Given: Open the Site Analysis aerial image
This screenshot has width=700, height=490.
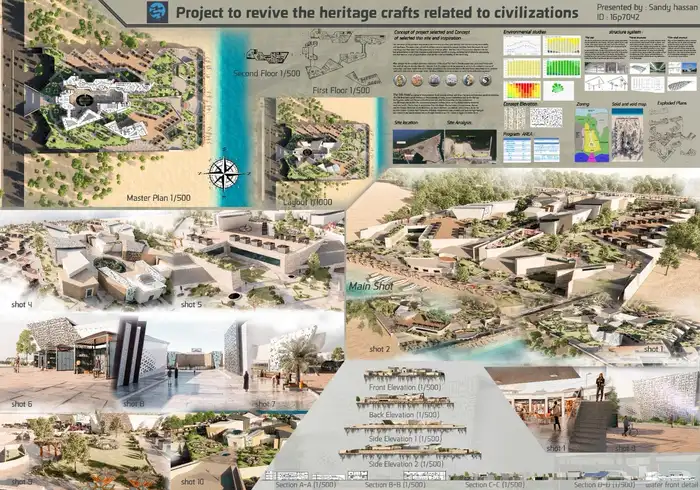Looking at the screenshot, I should [x=471, y=146].
